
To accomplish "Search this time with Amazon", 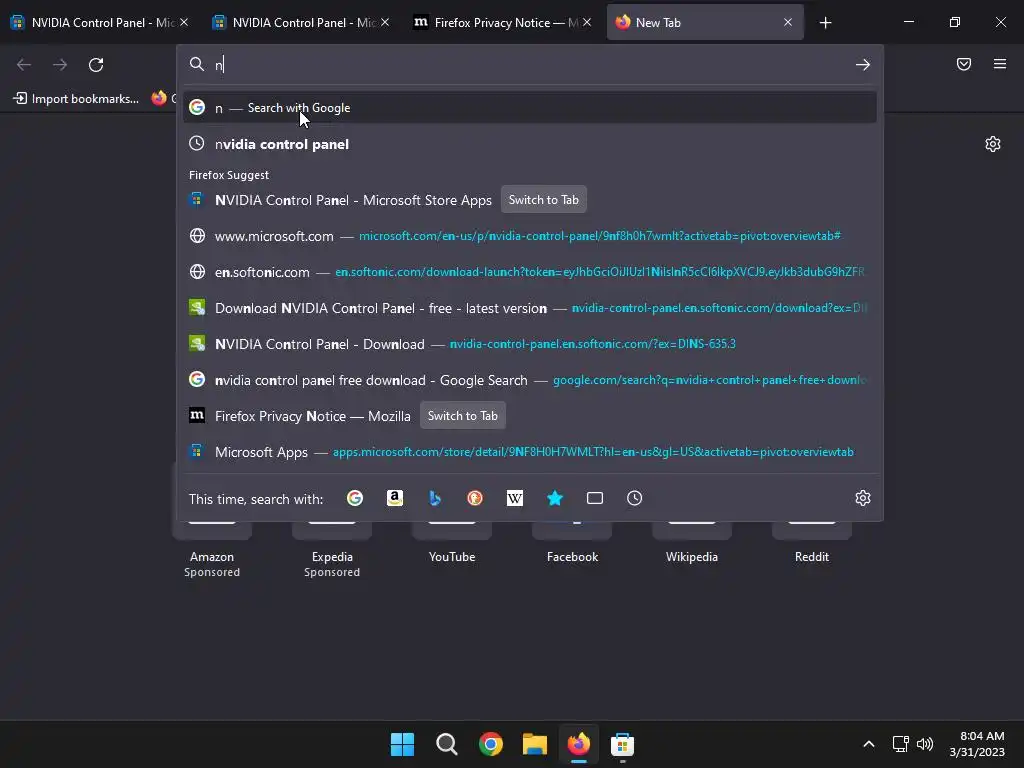I will pyautogui.click(x=395, y=498).
